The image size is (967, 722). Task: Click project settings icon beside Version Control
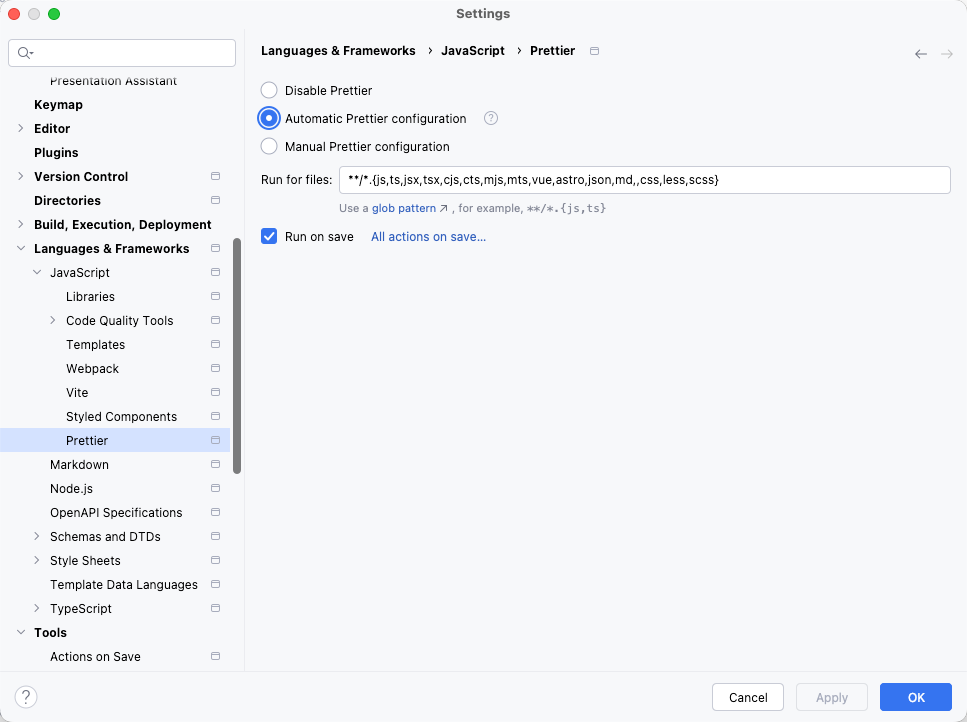click(x=215, y=177)
